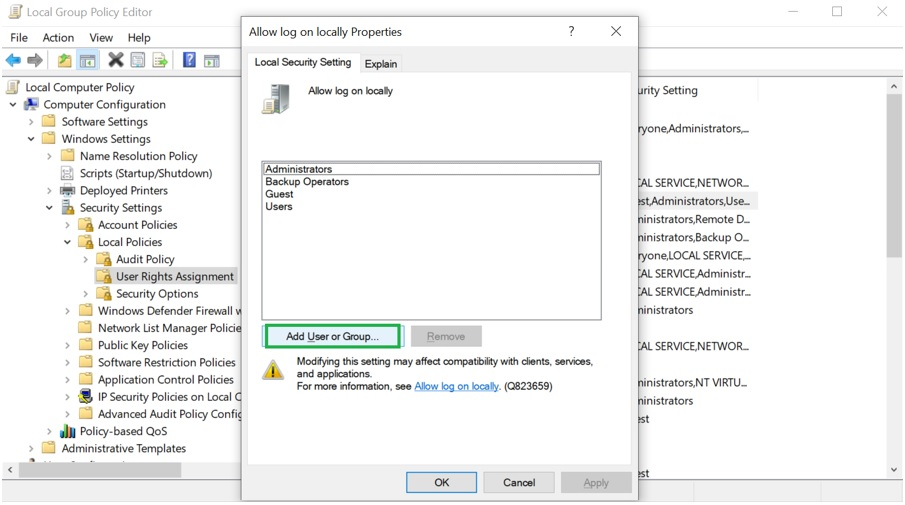
Task: Click the blue Help question mark icon
Action: coord(189,61)
